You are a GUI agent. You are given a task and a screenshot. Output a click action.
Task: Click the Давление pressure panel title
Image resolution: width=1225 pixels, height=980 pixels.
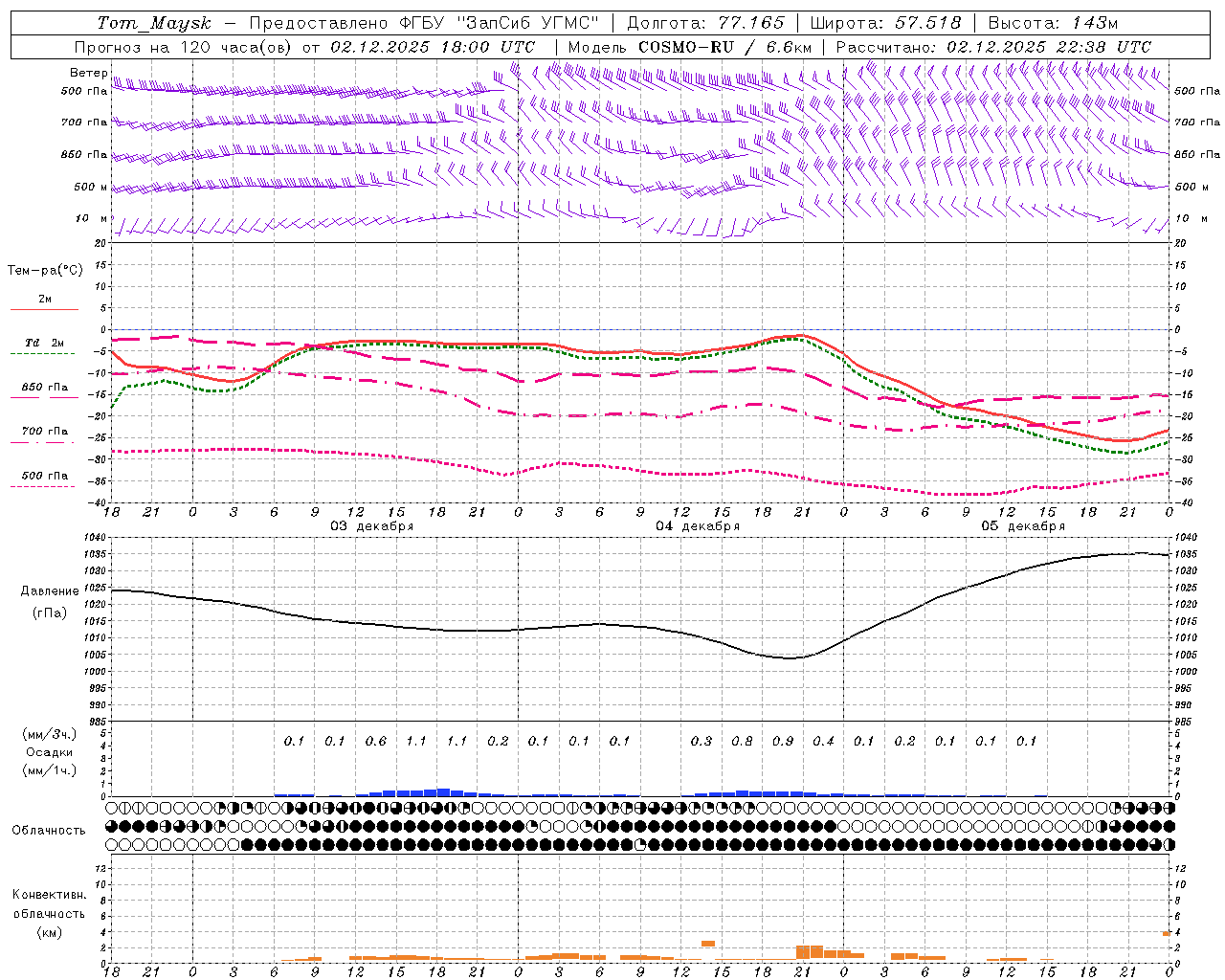click(x=50, y=591)
